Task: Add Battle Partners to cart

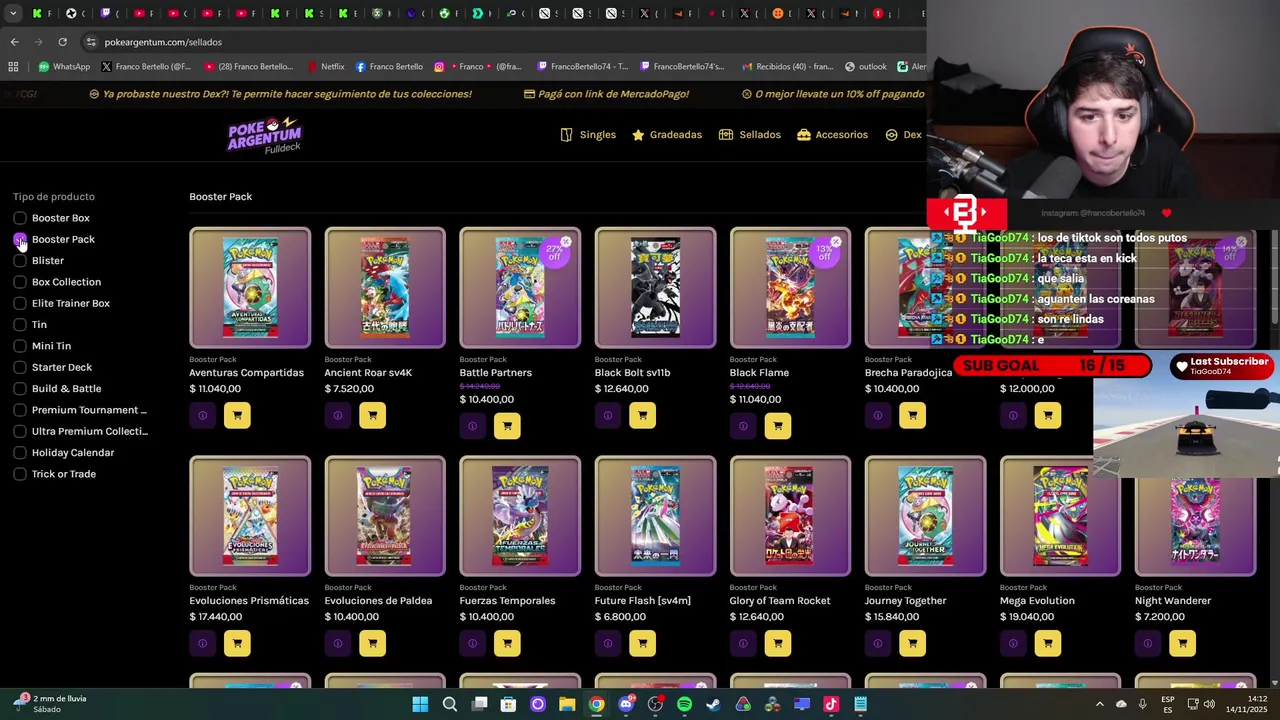Action: [507, 426]
